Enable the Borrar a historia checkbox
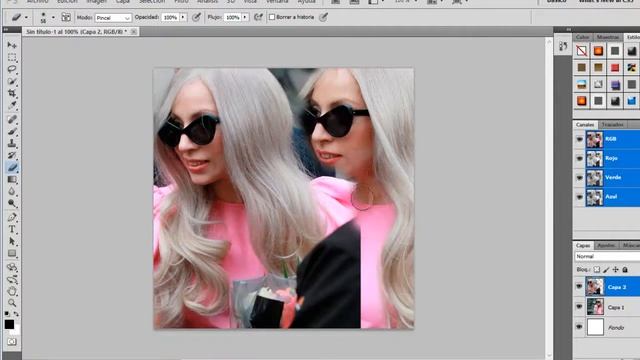The height and width of the screenshot is (360, 640). pos(272,17)
